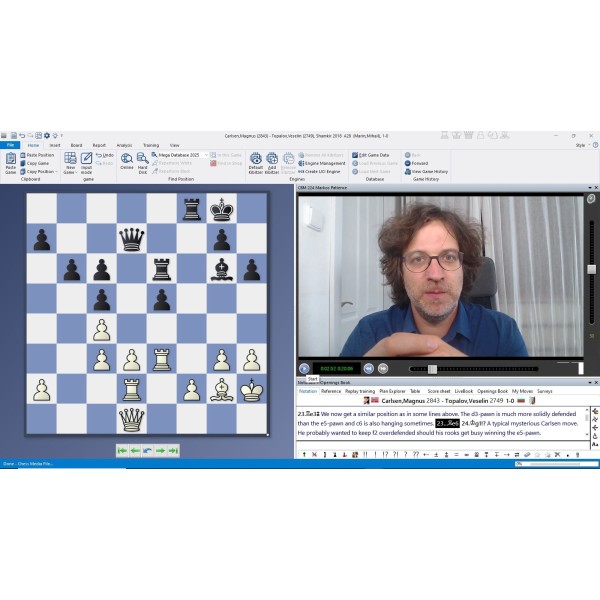Open the video pane menu arrow
Viewport: 600px width, 600px height.
tap(590, 188)
